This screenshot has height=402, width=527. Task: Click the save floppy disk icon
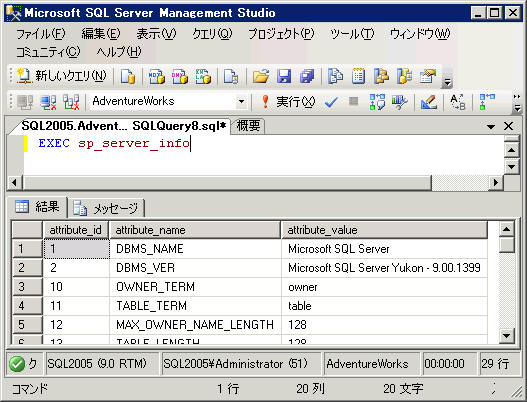[284, 76]
